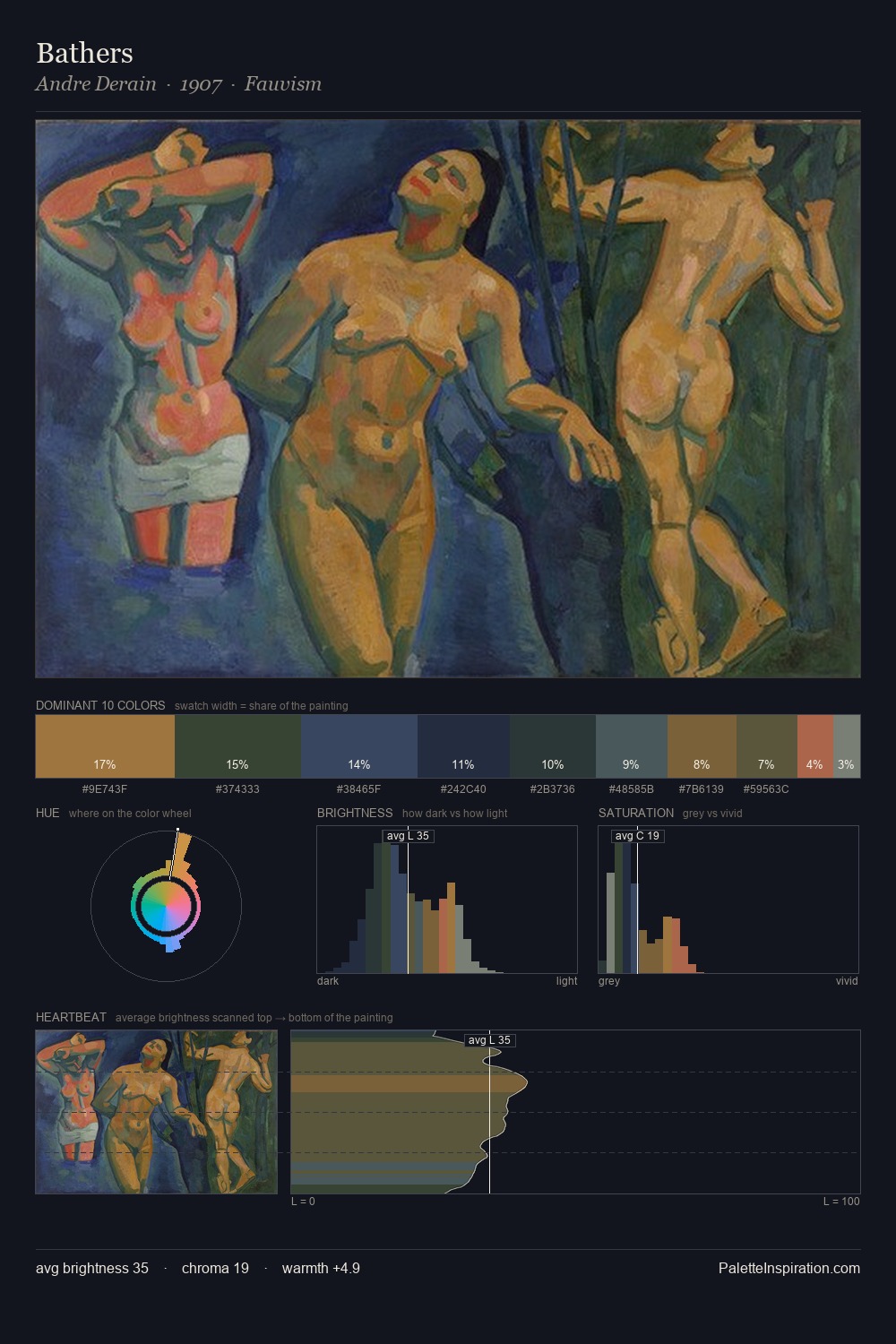
Task: Select the grey swatch labeled 3%
Action: click(847, 745)
